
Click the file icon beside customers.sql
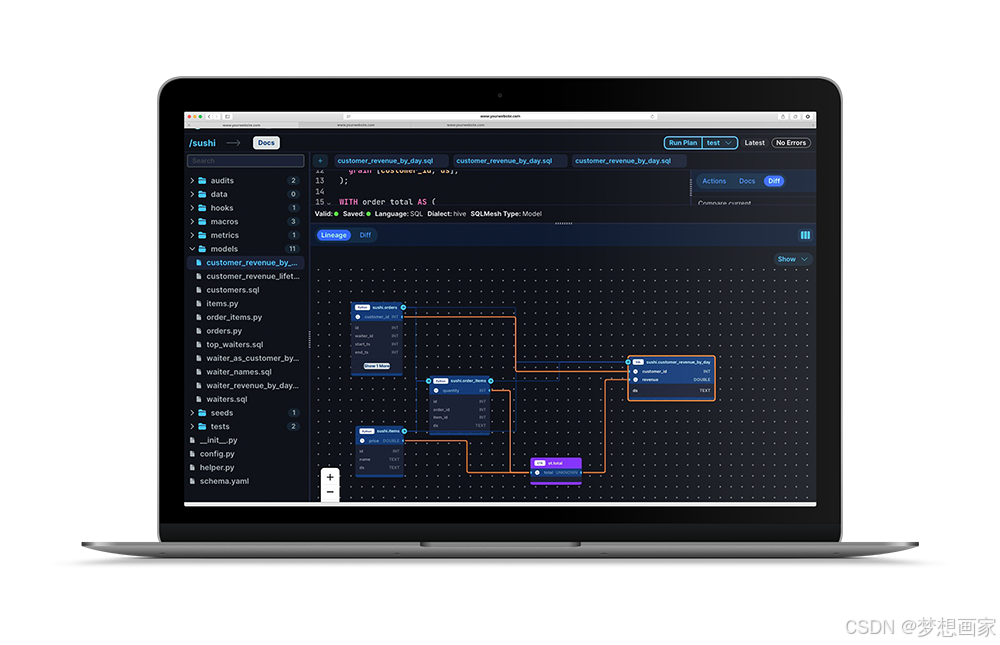[198, 290]
